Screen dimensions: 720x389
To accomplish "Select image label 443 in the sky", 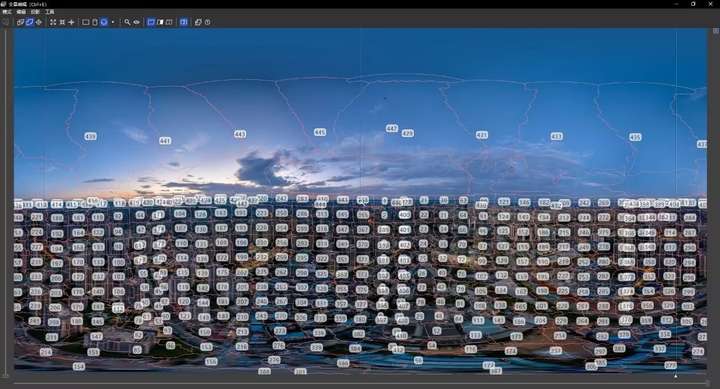I will [x=240, y=134].
